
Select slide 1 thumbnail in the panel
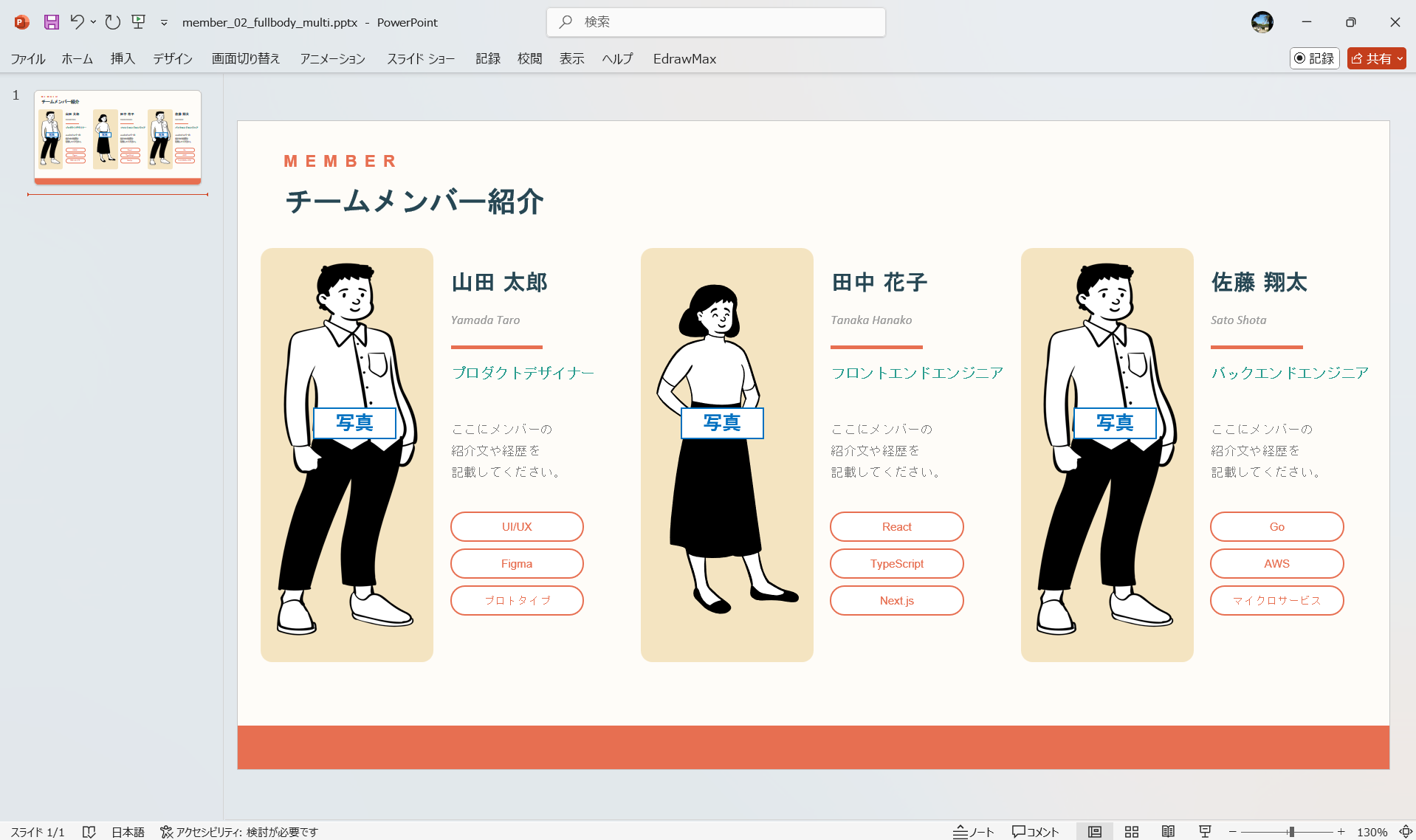point(117,137)
